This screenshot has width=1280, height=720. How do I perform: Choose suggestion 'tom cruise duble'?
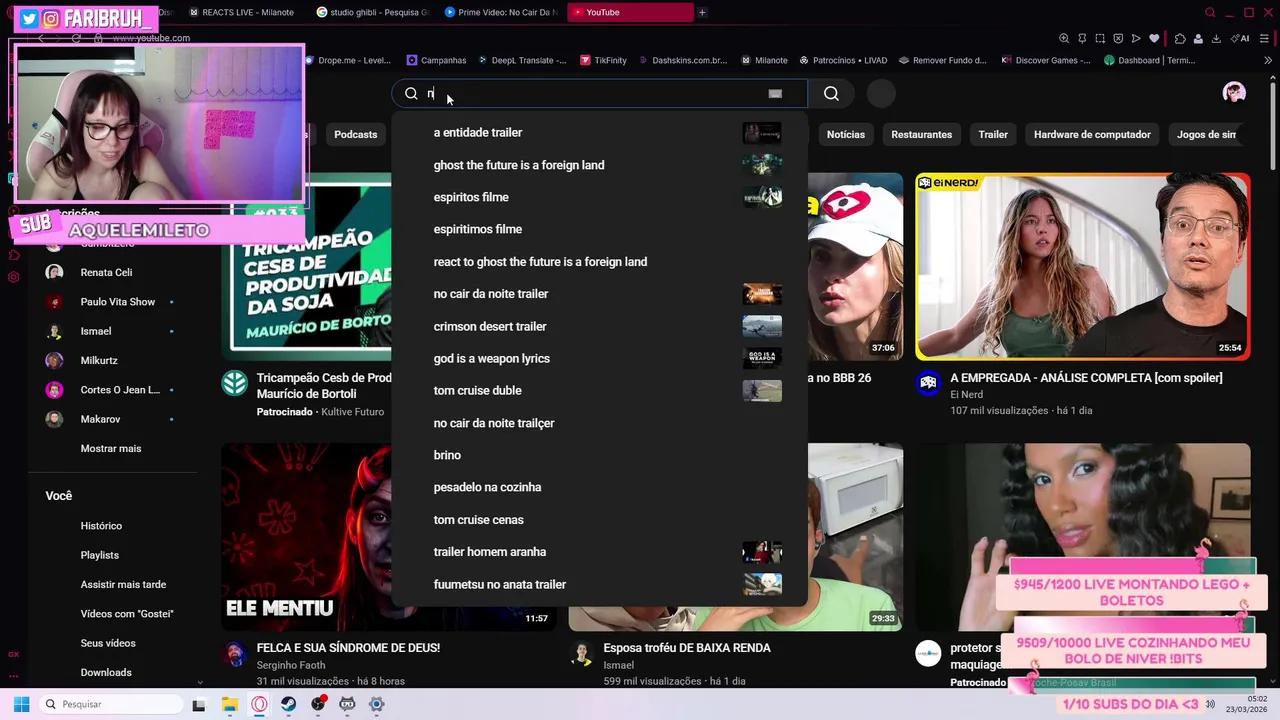point(600,390)
